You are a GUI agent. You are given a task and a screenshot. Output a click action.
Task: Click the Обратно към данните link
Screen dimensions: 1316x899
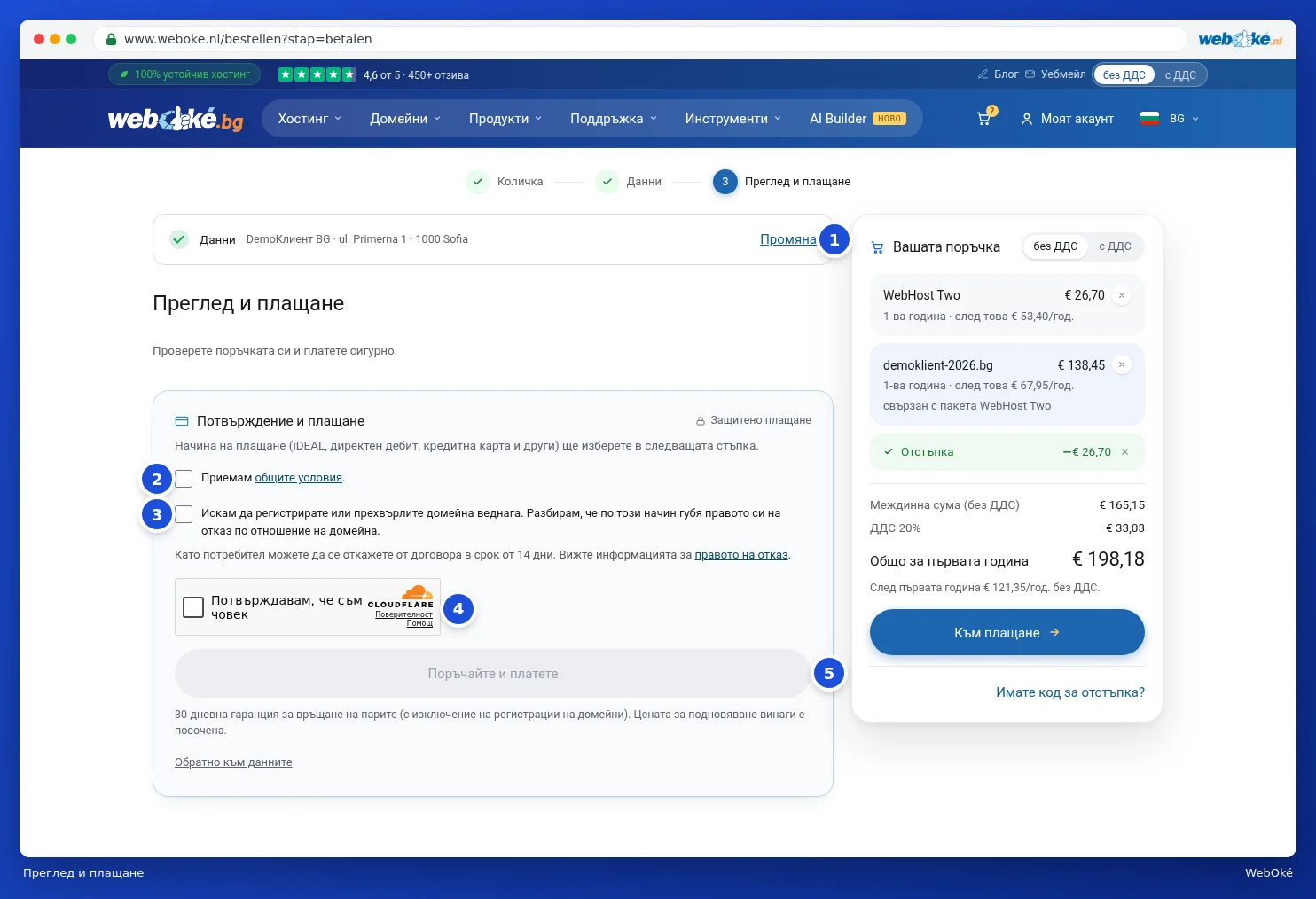coord(233,762)
